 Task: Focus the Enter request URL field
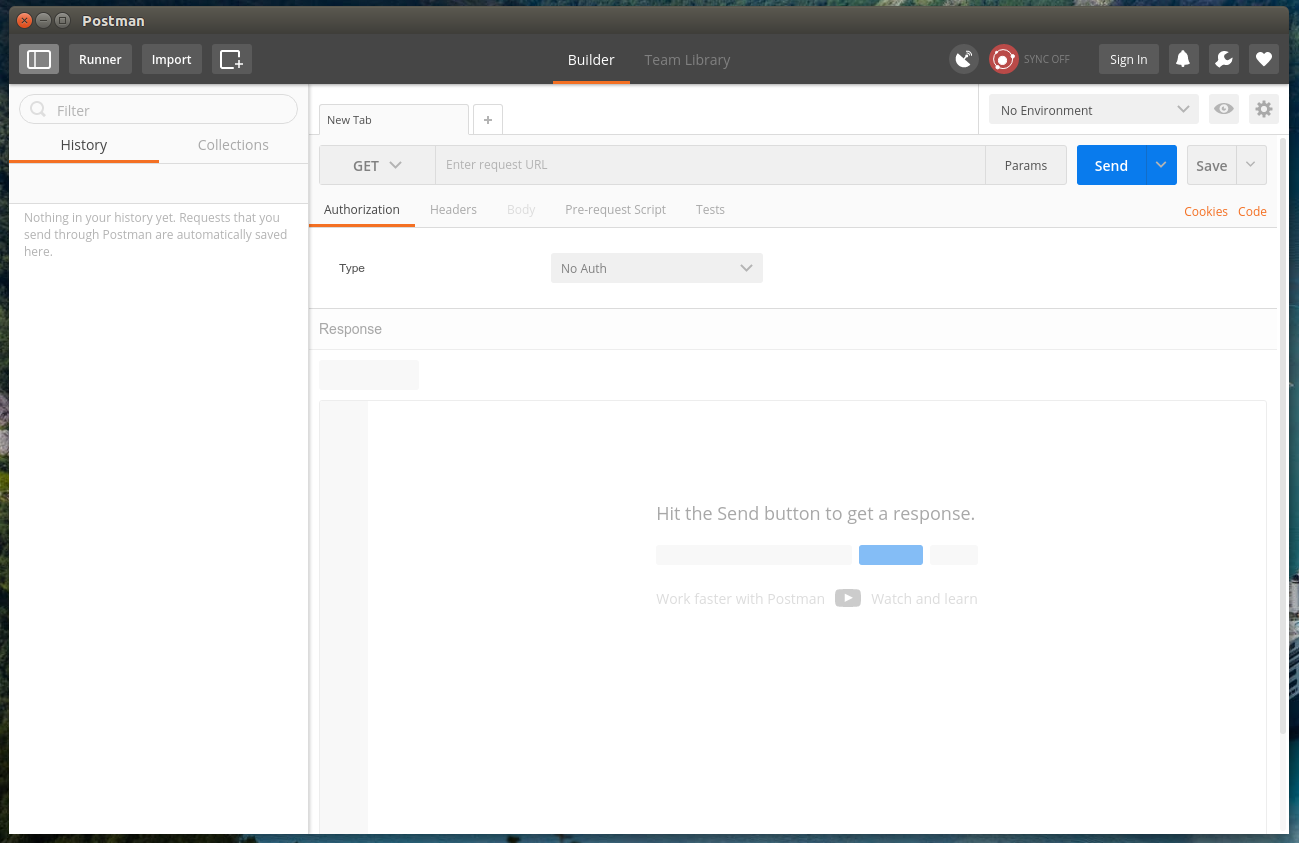click(710, 165)
